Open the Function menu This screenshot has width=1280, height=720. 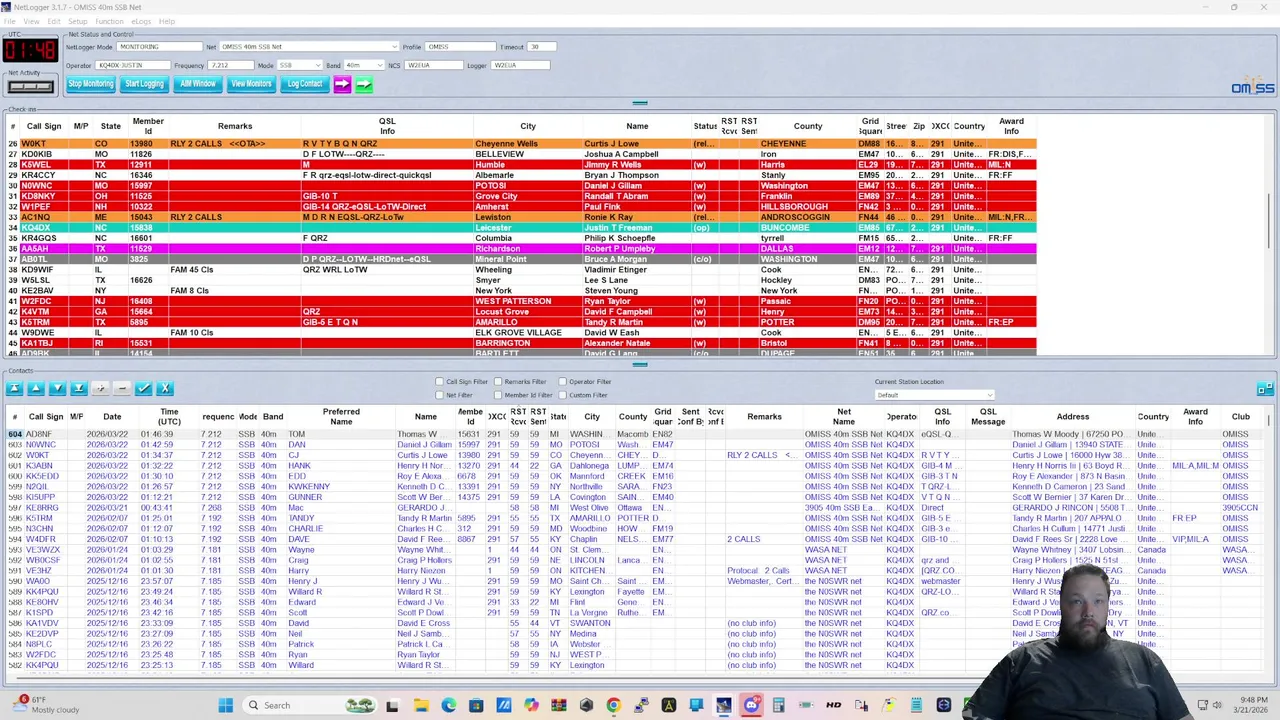tap(109, 21)
